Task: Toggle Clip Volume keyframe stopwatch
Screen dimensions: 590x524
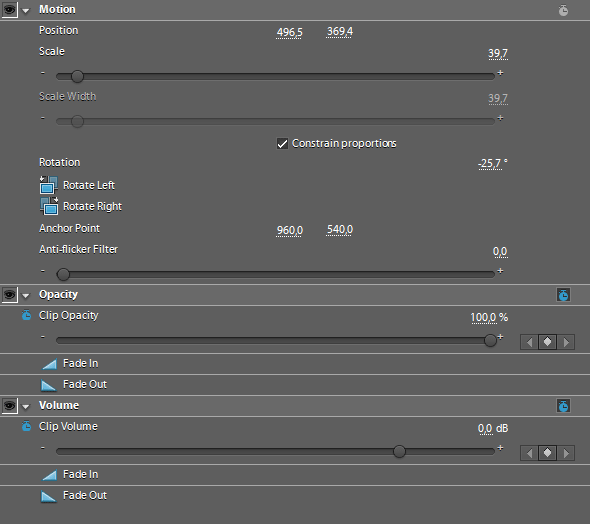Action: point(26,426)
